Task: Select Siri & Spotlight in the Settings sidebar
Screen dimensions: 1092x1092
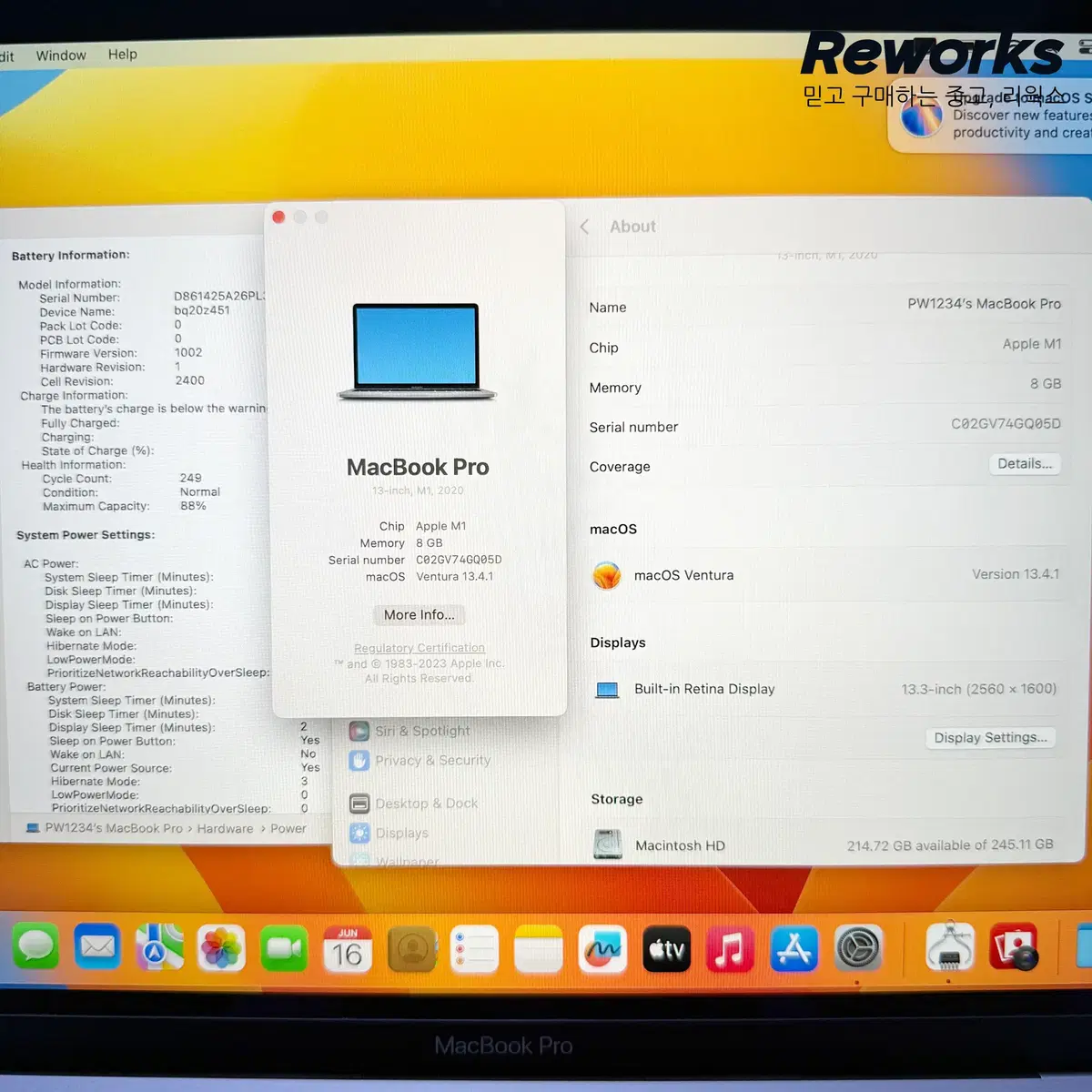Action: pyautogui.click(x=422, y=731)
